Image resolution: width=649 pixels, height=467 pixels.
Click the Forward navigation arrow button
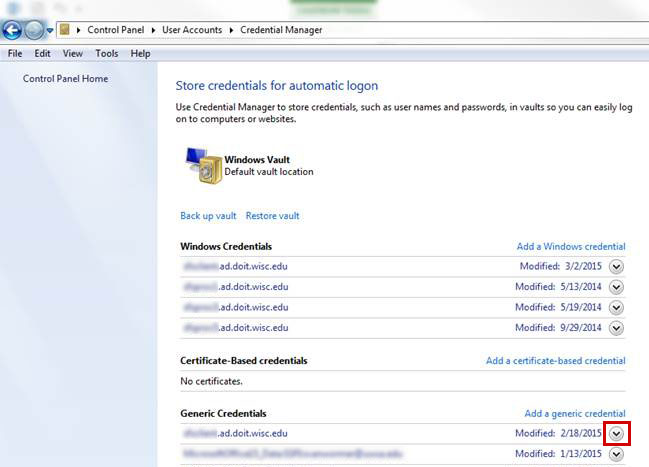click(x=34, y=30)
